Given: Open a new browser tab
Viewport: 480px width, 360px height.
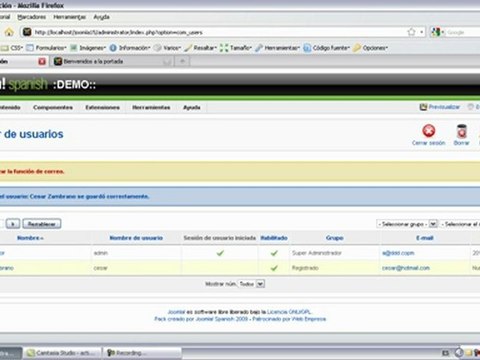Looking at the screenshot, I should point(182,61).
